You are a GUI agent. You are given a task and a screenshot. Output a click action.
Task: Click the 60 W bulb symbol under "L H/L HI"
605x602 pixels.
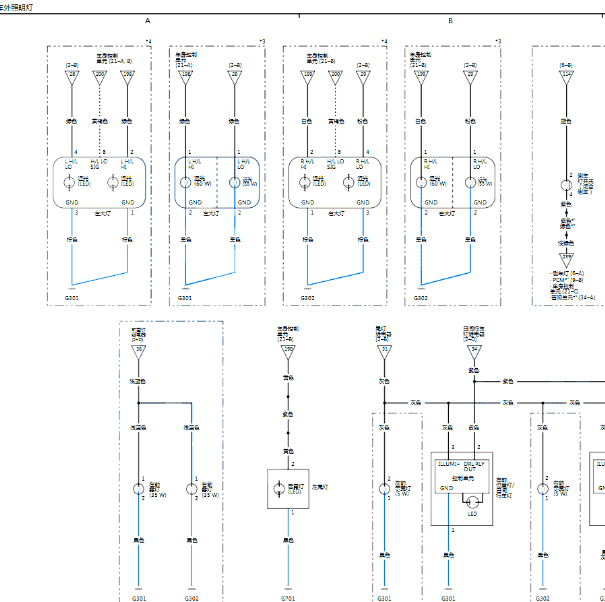pos(186,182)
